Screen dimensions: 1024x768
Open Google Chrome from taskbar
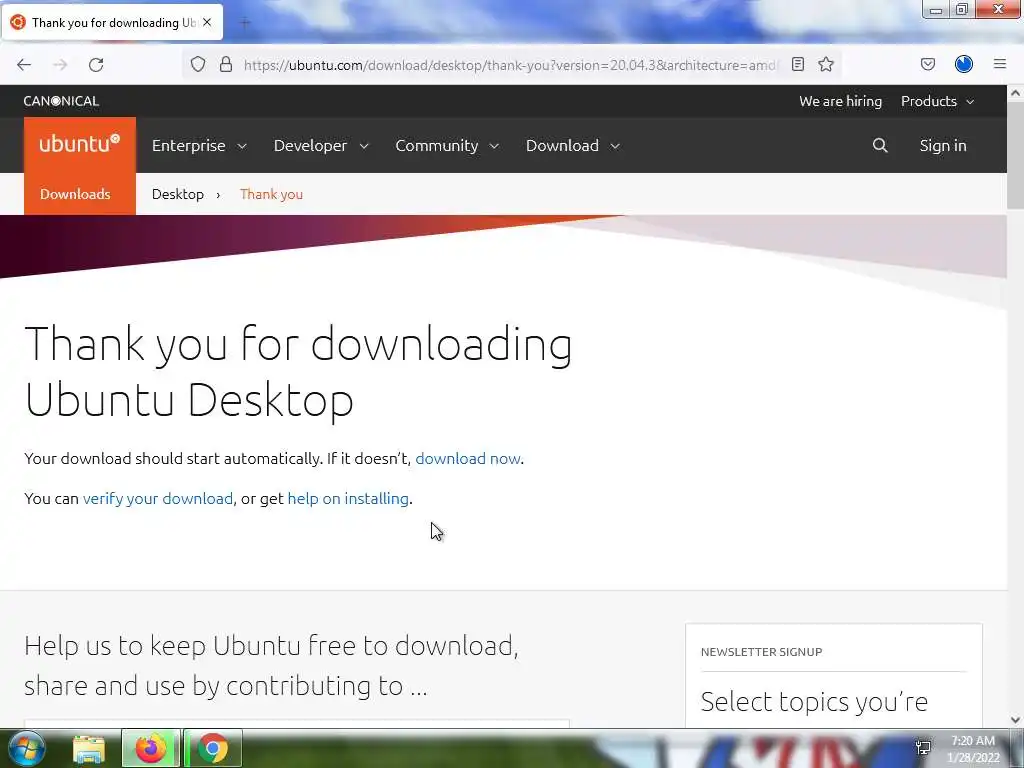pyautogui.click(x=213, y=748)
